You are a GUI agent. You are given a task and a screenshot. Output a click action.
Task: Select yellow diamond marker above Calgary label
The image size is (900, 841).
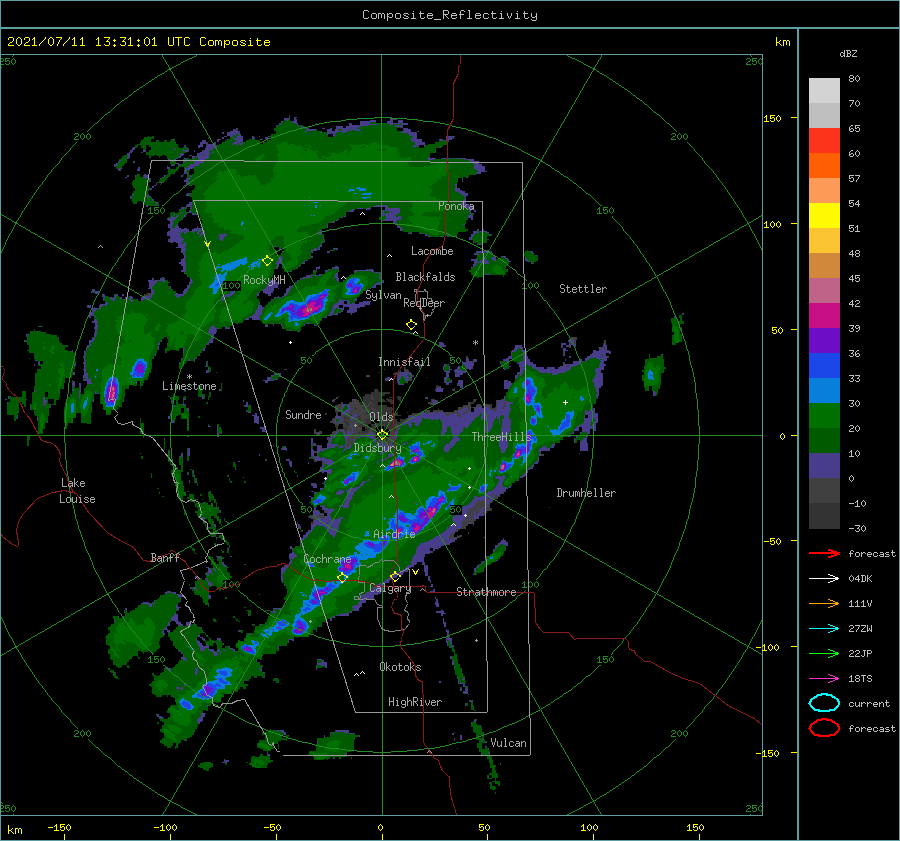(x=395, y=576)
